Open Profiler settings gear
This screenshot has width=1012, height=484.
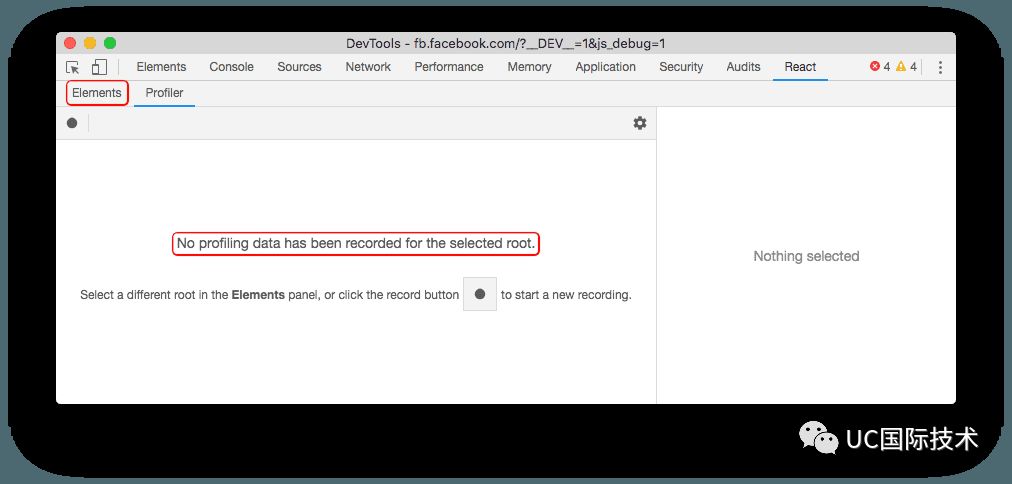(640, 123)
